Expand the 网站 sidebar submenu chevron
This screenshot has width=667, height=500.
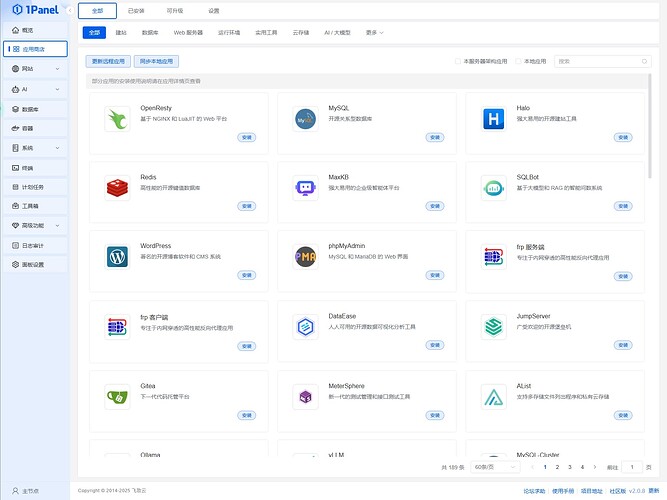coord(57,69)
